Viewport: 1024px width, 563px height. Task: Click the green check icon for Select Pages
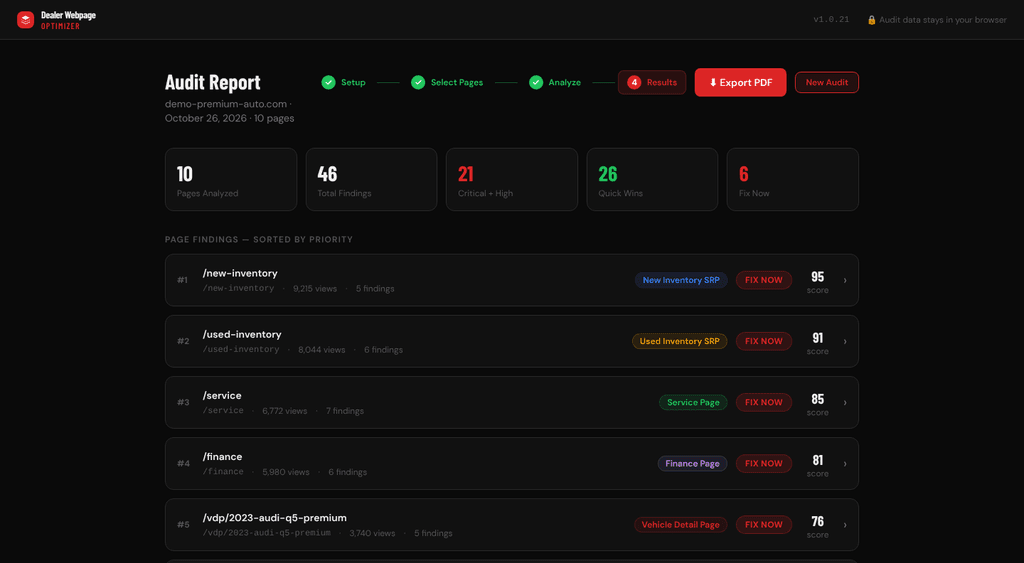[x=418, y=82]
